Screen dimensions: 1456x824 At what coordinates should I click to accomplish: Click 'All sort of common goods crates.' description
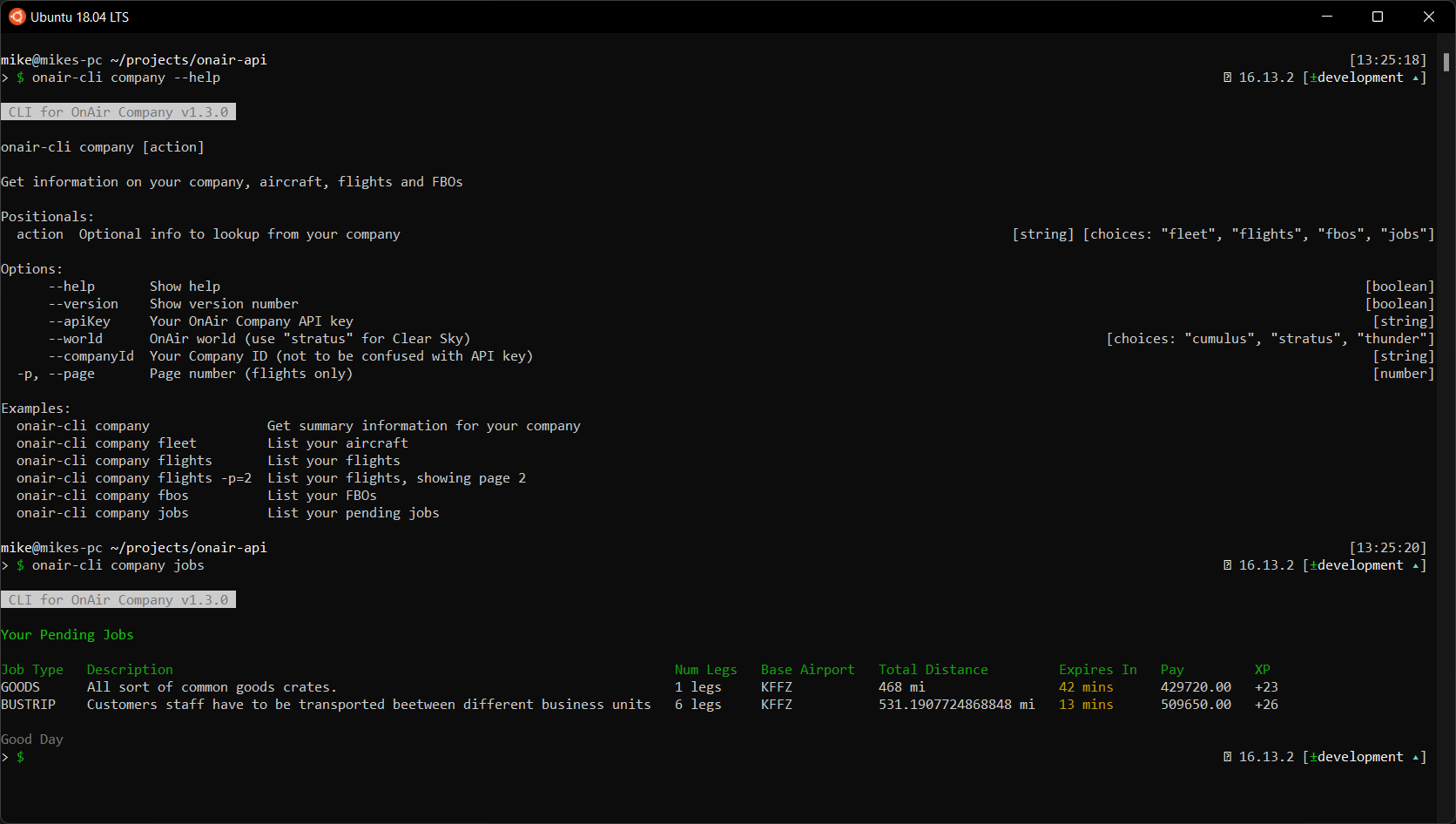tap(212, 687)
